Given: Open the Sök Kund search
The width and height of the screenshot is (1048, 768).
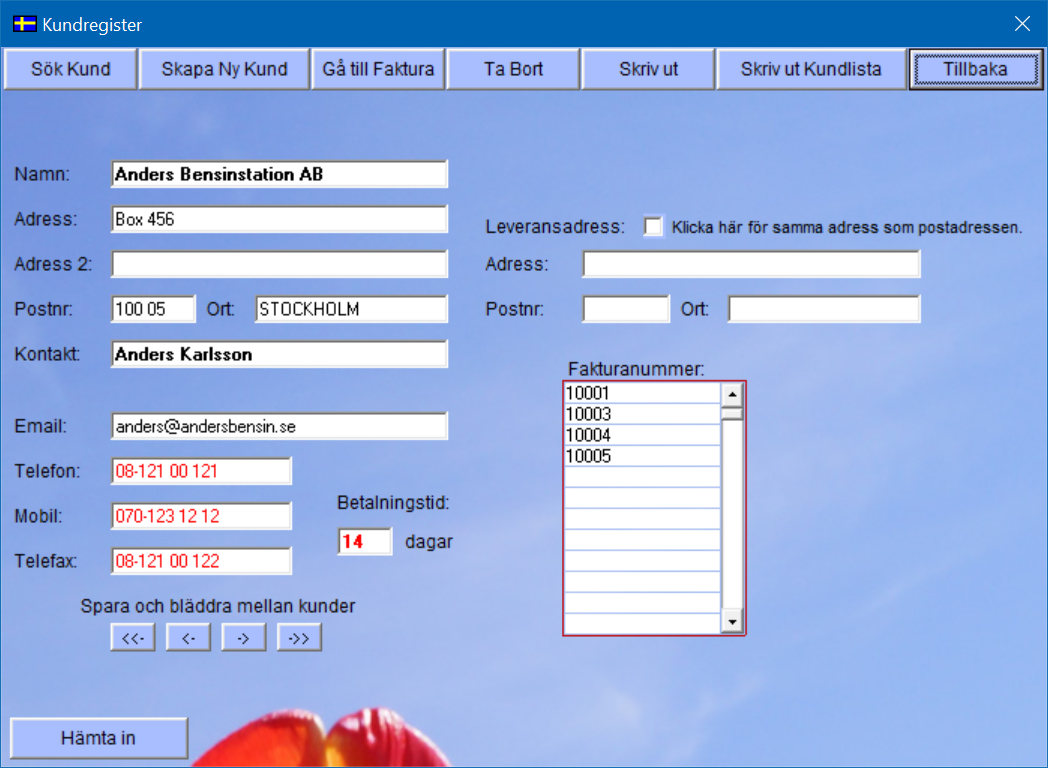Looking at the screenshot, I should pos(70,70).
